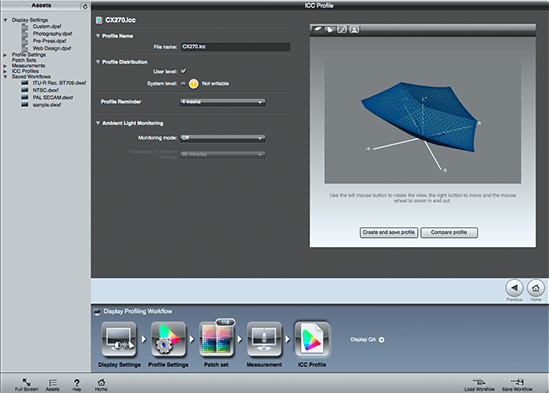Click the Compare profile button
Viewport: 549px width, 393px height.
coord(449,233)
